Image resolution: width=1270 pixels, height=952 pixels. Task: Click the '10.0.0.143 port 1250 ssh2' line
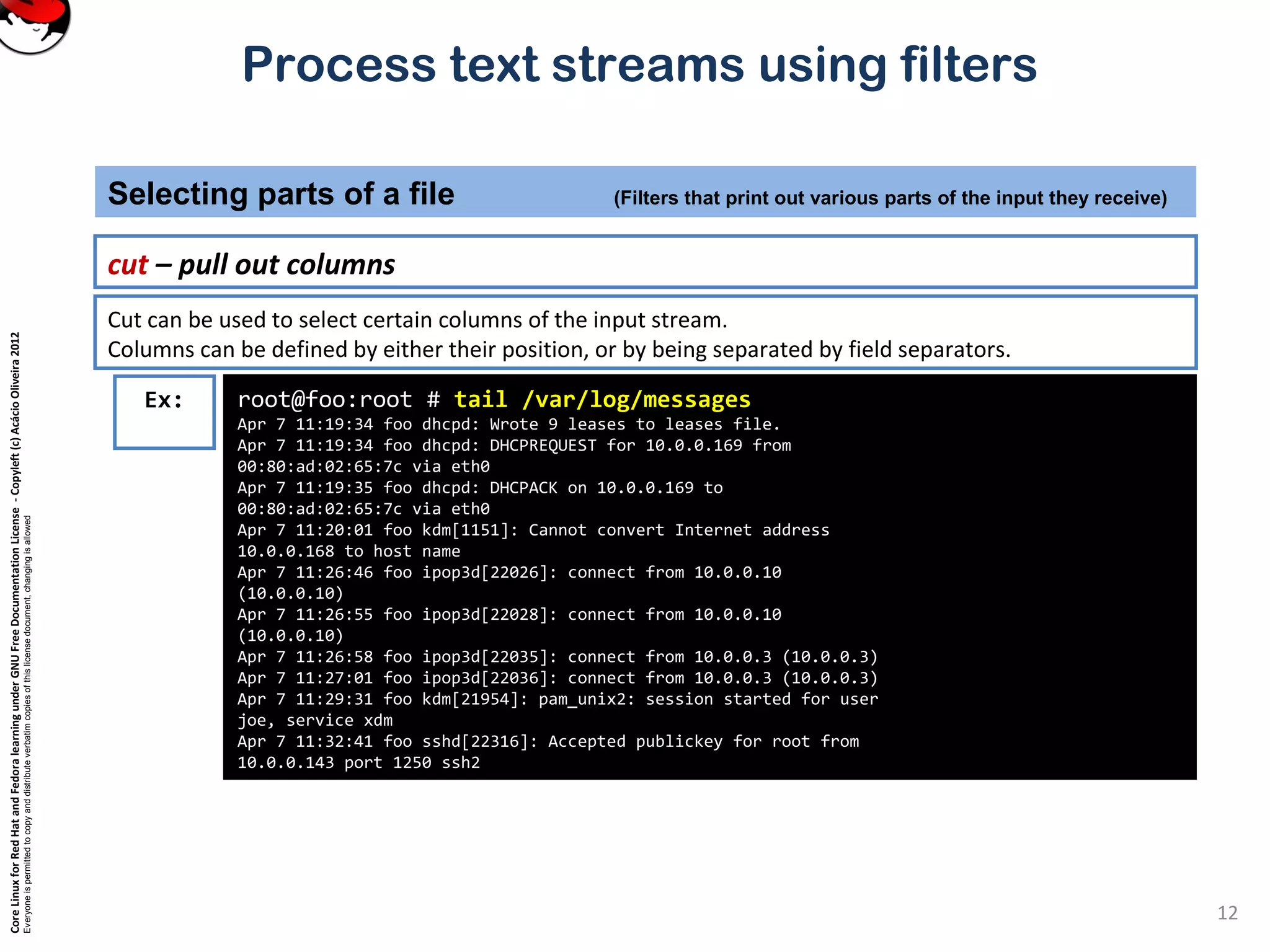(358, 762)
